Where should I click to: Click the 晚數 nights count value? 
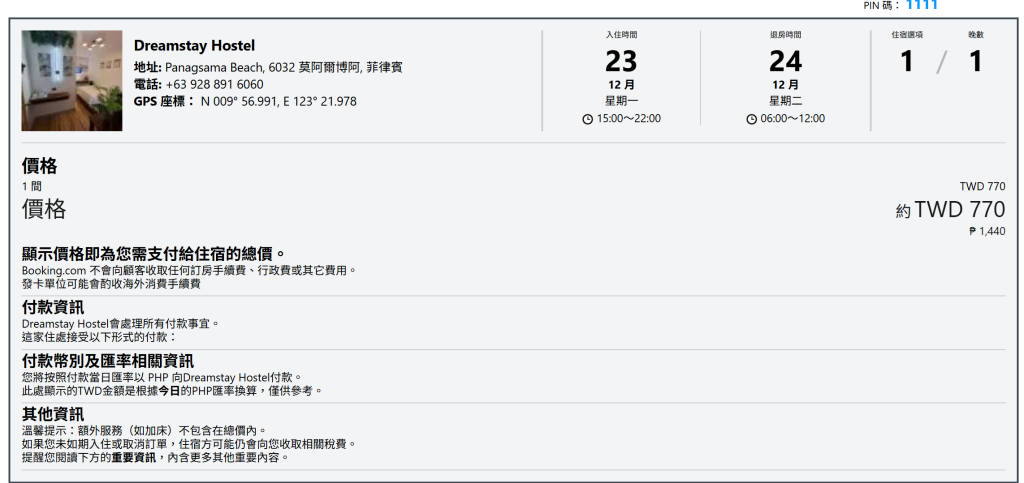pyautogui.click(x=976, y=61)
